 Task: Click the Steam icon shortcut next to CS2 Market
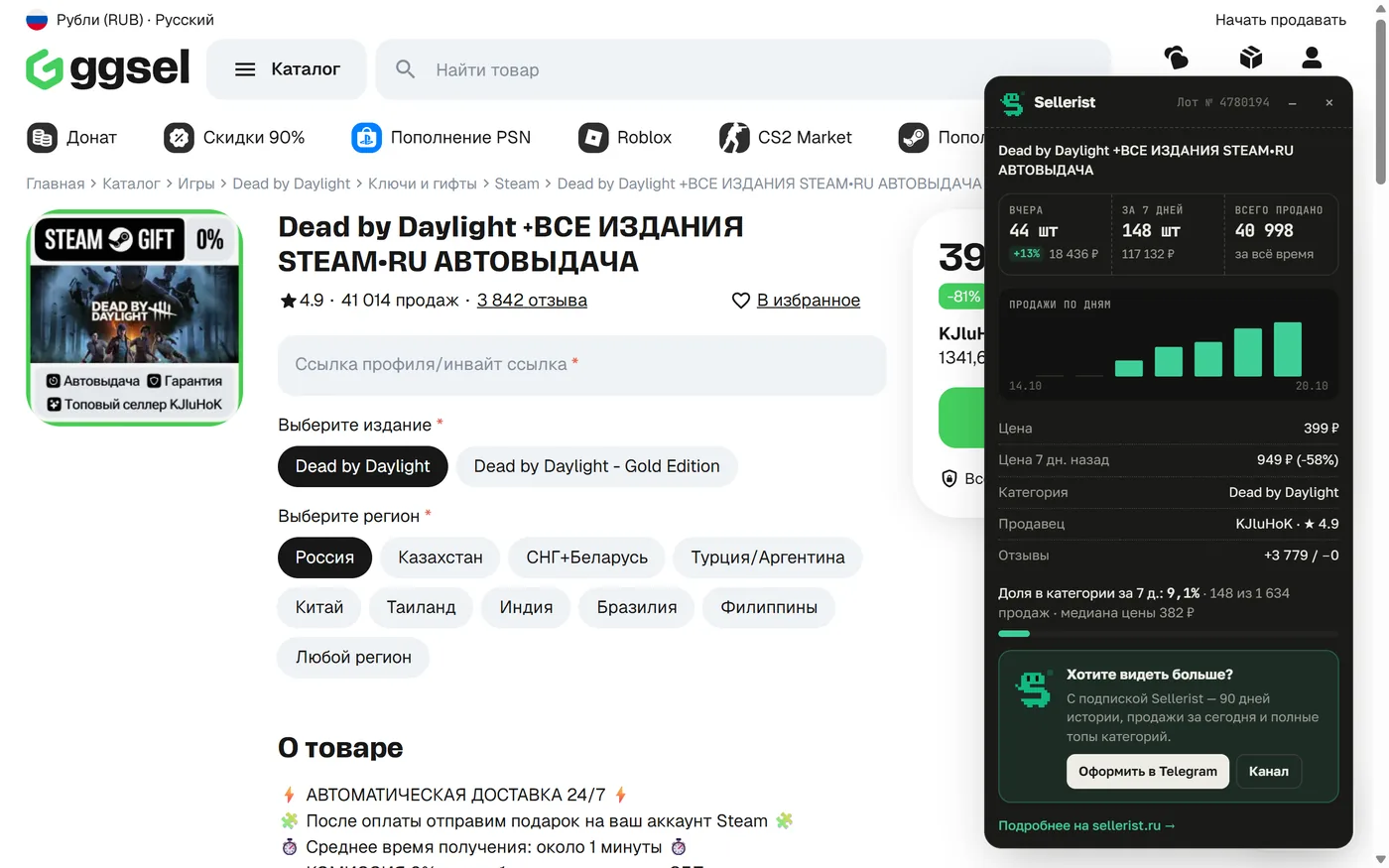(914, 138)
